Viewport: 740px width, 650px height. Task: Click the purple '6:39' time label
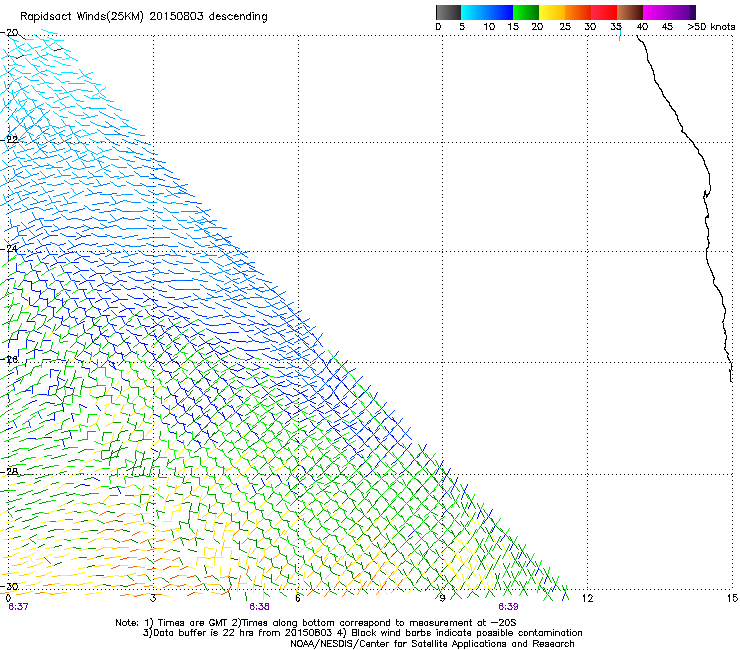508,607
